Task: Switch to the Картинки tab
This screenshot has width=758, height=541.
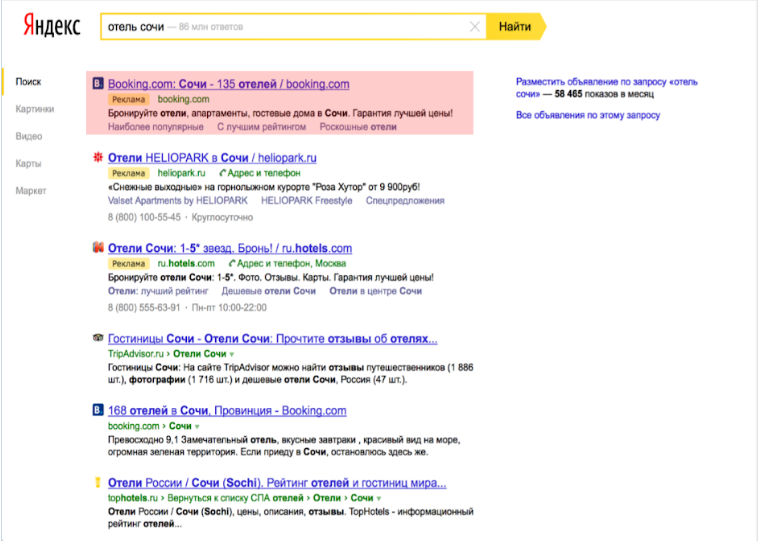Action: click(35, 109)
